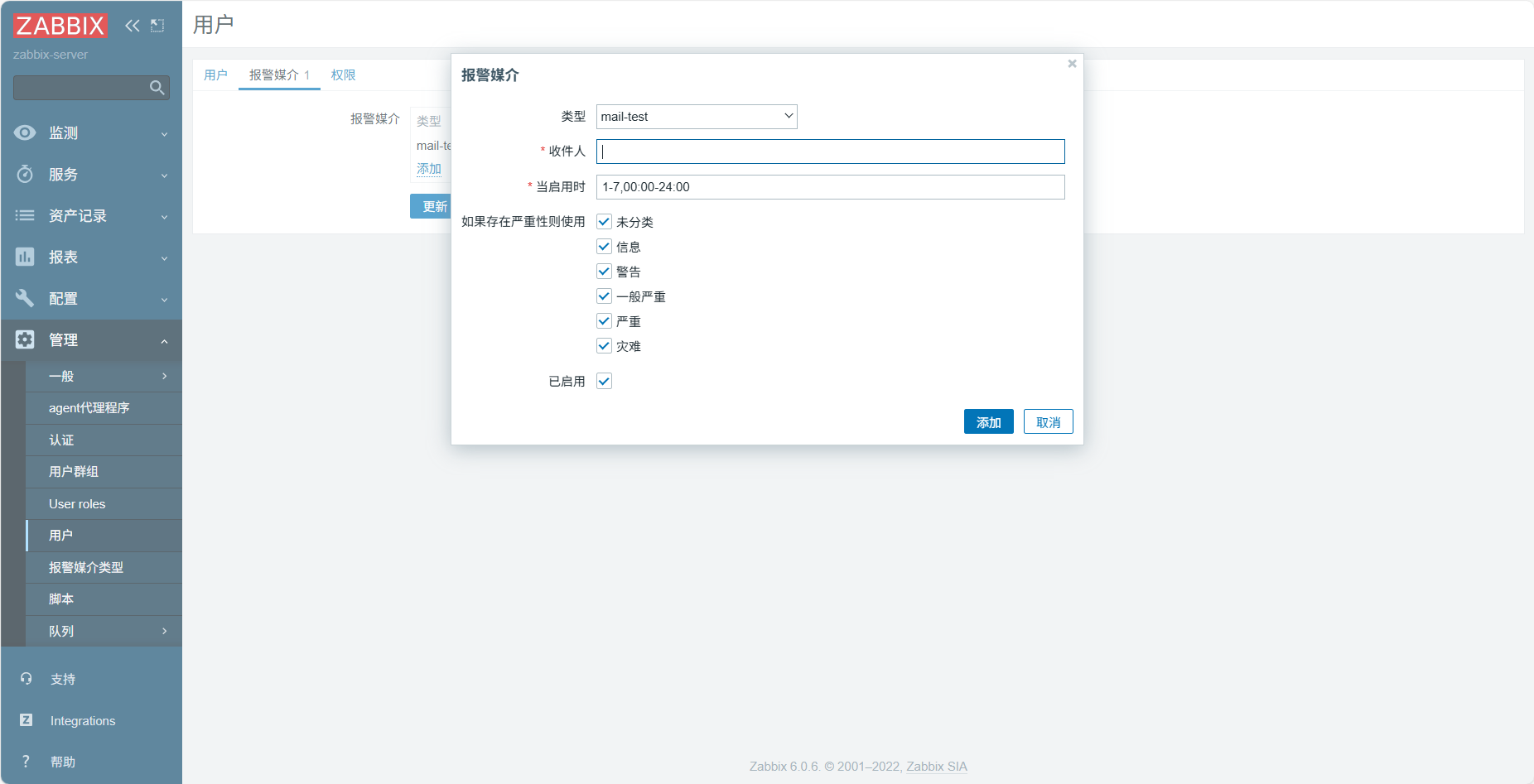The height and width of the screenshot is (784, 1534).
Task: Click the 取消 button in dialog
Action: 1048,422
